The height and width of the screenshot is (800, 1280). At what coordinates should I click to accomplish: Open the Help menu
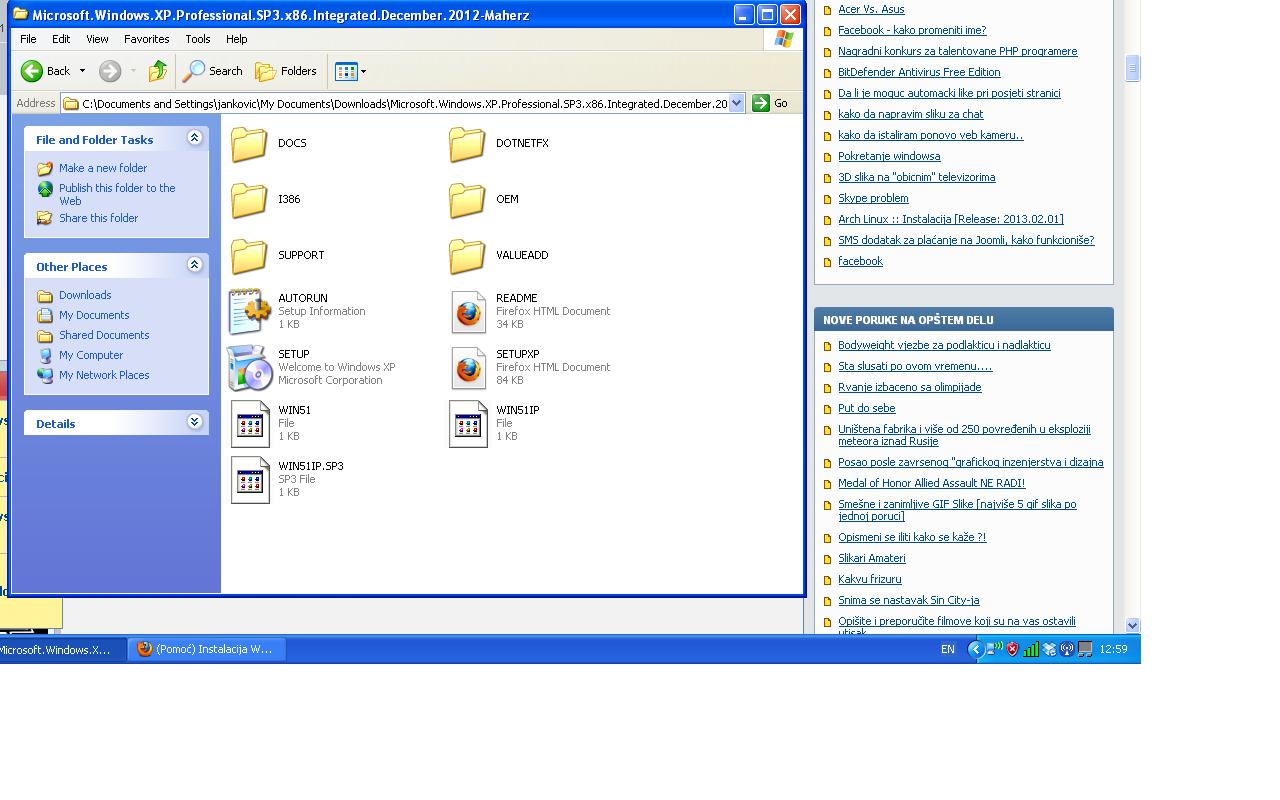(237, 39)
